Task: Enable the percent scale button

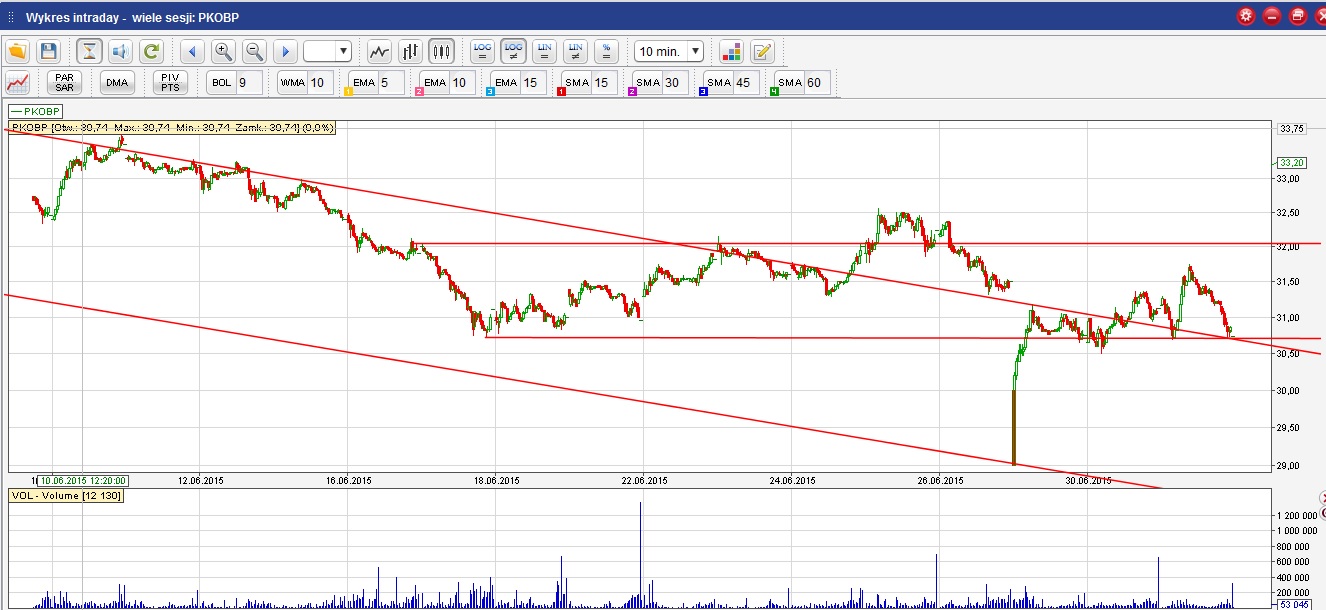Action: (606, 51)
